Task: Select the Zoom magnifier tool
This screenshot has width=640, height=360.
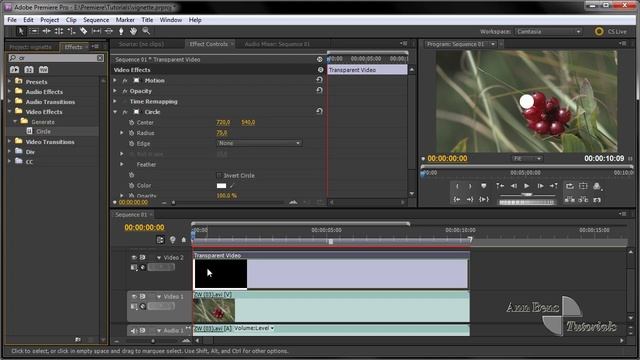Action: point(146,31)
